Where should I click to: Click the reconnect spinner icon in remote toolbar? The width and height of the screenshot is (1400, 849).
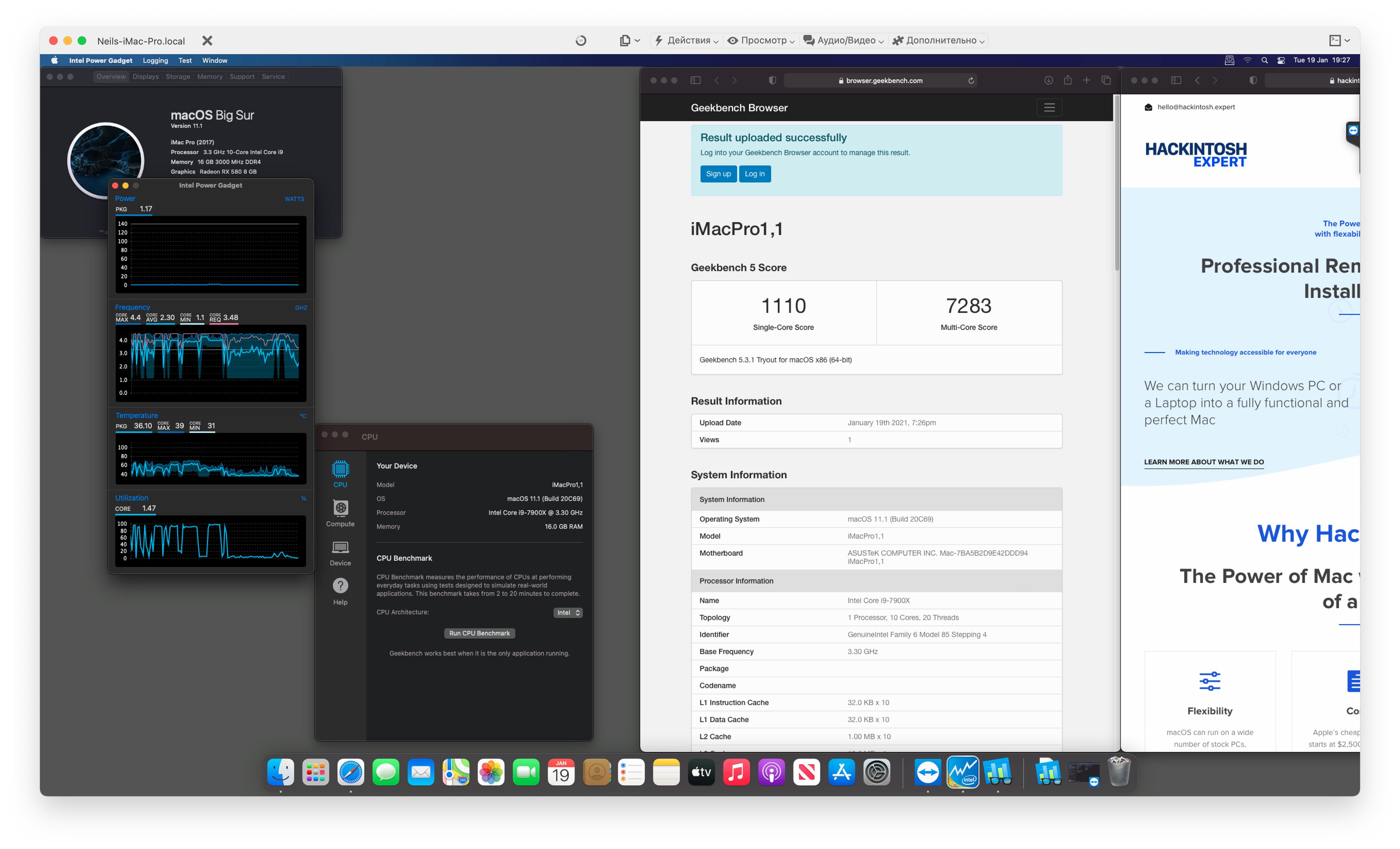pos(580,40)
